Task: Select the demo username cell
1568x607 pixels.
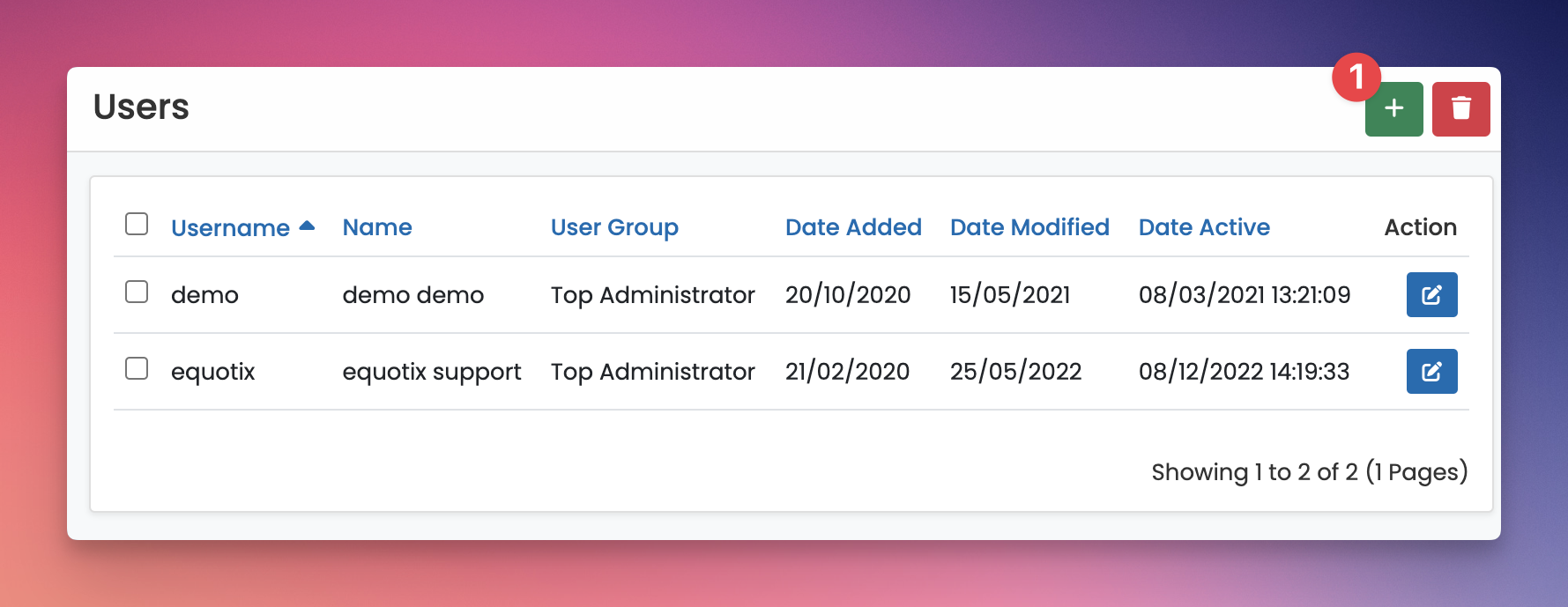Action: coord(204,295)
